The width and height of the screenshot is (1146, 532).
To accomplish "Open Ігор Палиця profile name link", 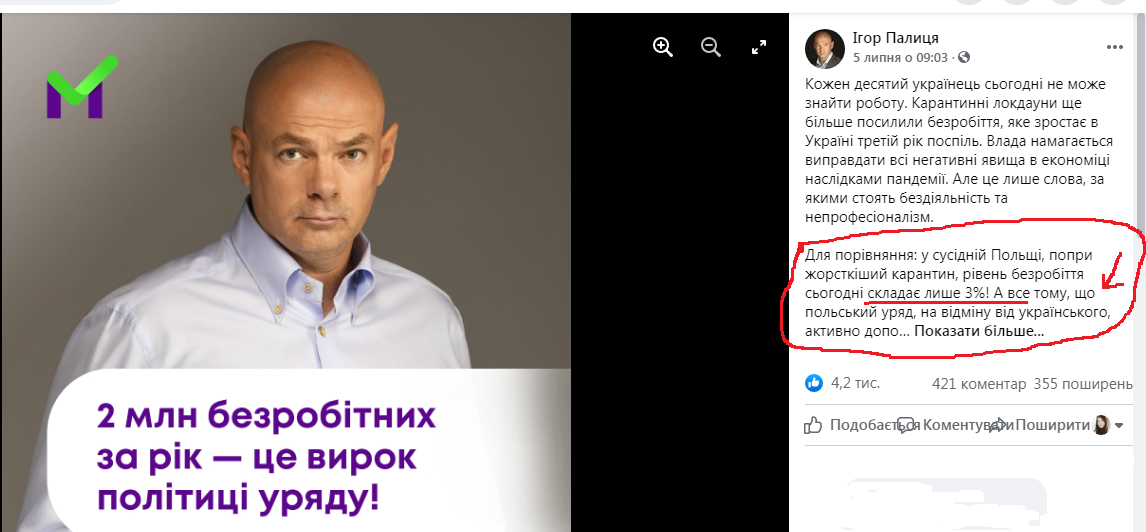I will coord(895,38).
